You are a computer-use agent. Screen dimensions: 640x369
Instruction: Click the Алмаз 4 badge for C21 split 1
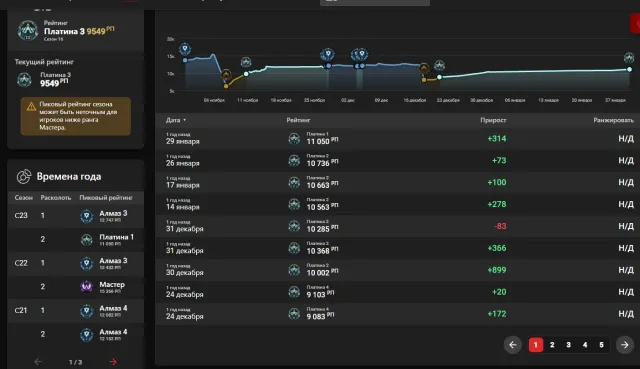(87, 311)
